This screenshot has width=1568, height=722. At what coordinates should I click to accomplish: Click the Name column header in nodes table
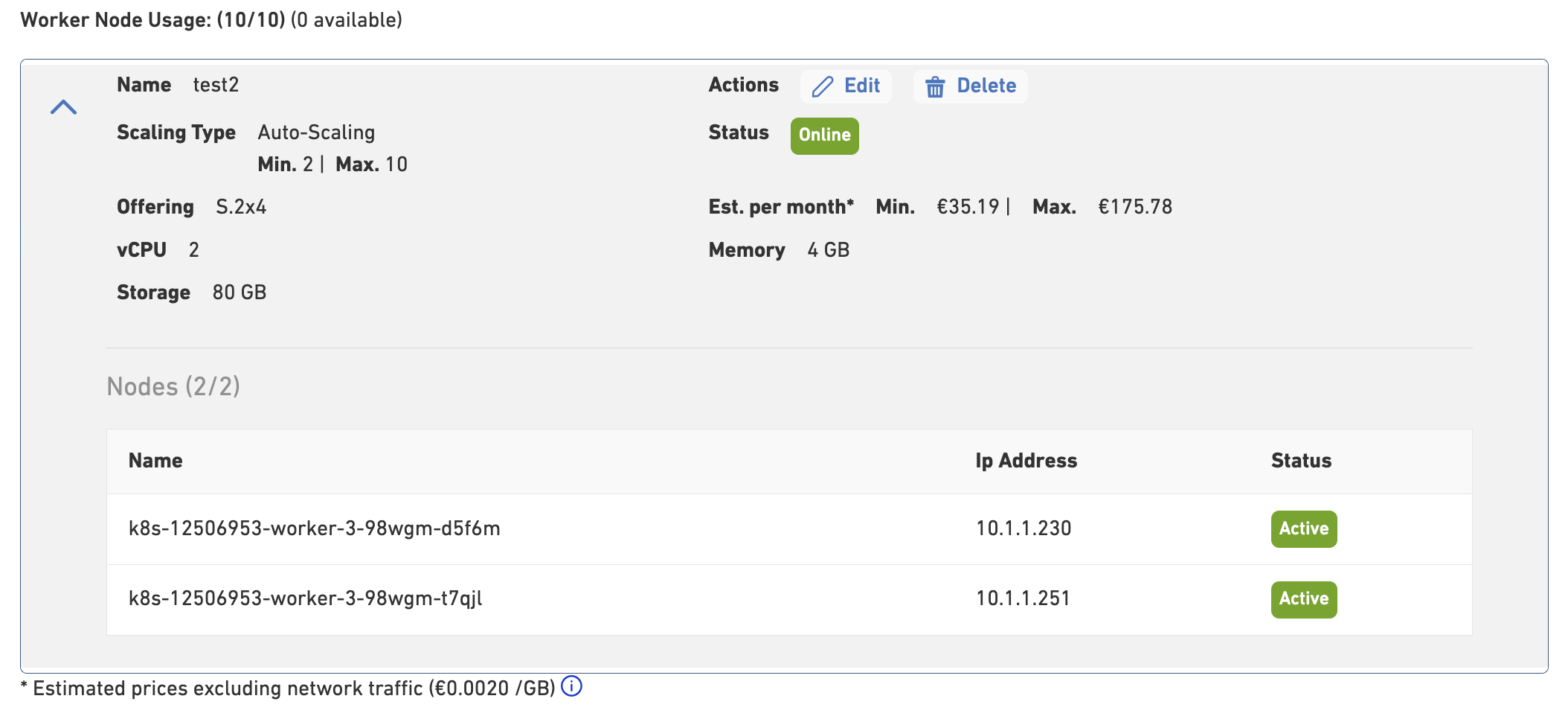click(155, 461)
